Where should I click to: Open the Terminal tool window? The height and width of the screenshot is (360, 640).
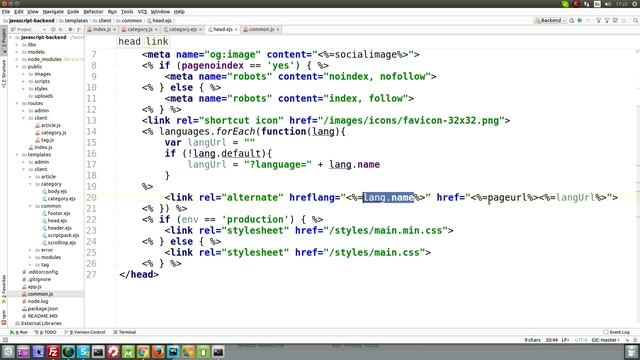click(x=125, y=332)
